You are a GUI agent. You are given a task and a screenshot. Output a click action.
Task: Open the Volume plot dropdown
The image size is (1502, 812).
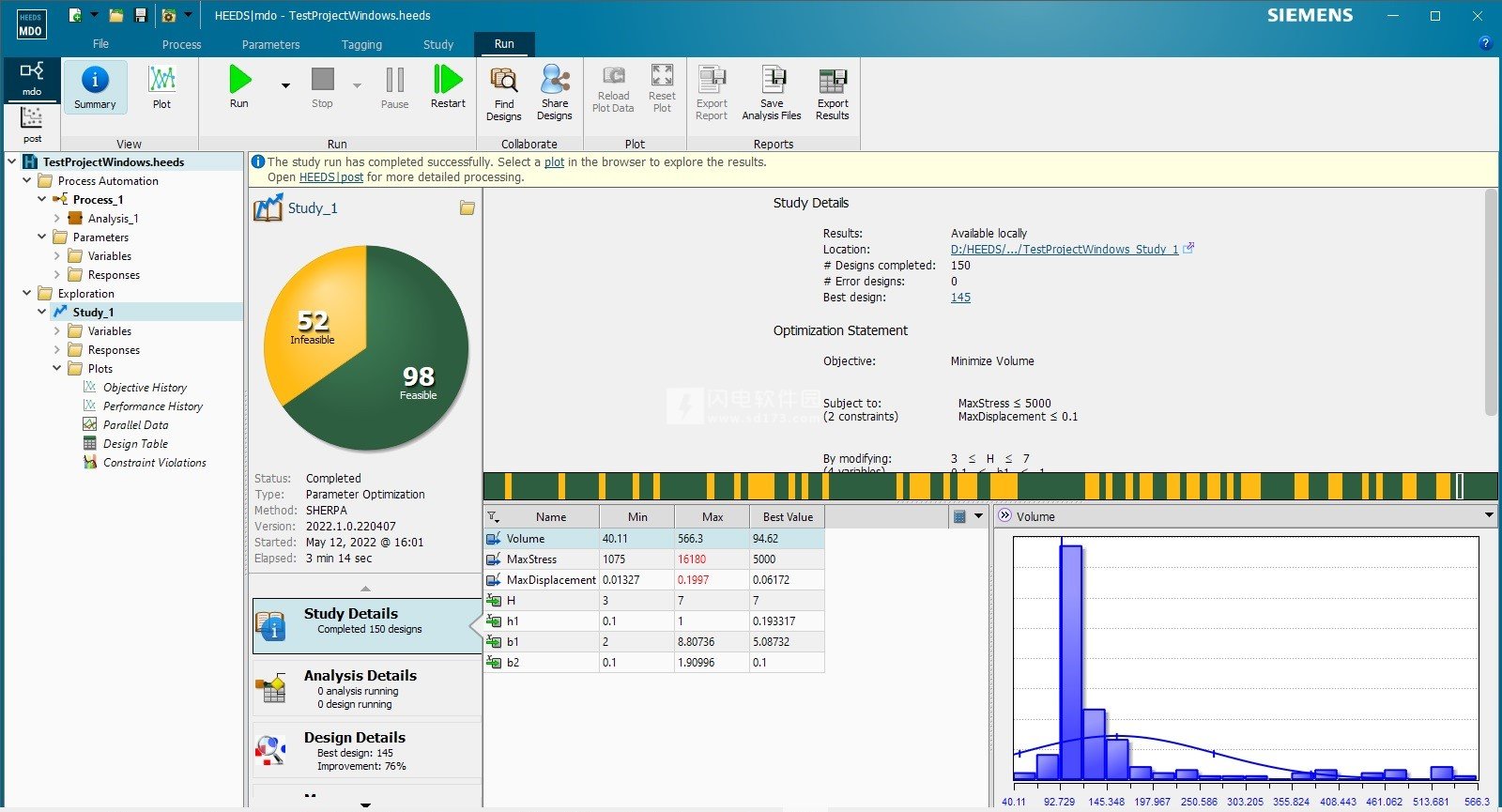[1489, 515]
